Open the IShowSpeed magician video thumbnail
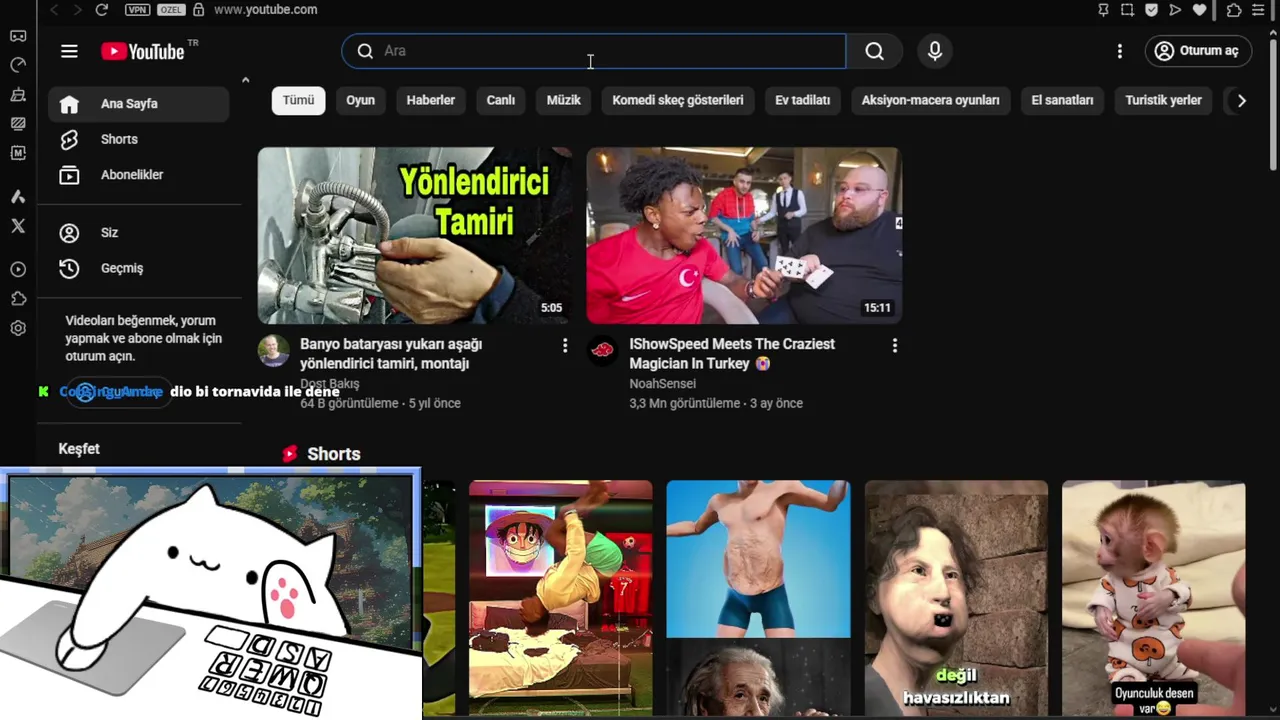1280x720 pixels. pyautogui.click(x=744, y=236)
